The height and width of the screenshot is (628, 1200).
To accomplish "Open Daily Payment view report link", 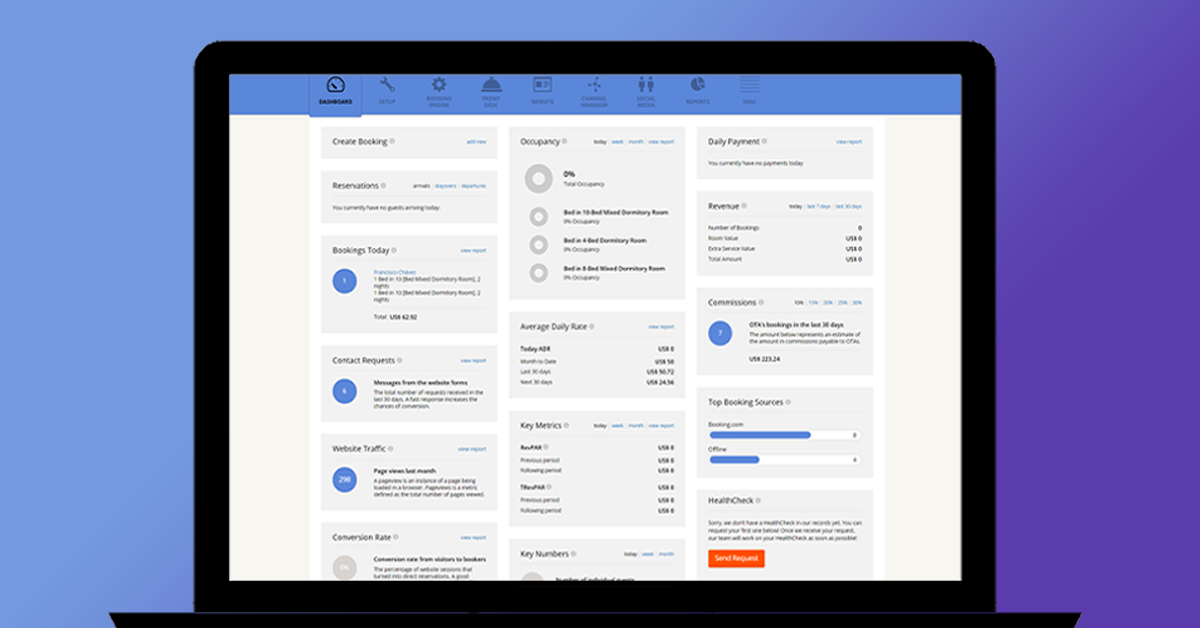I will pos(849,142).
